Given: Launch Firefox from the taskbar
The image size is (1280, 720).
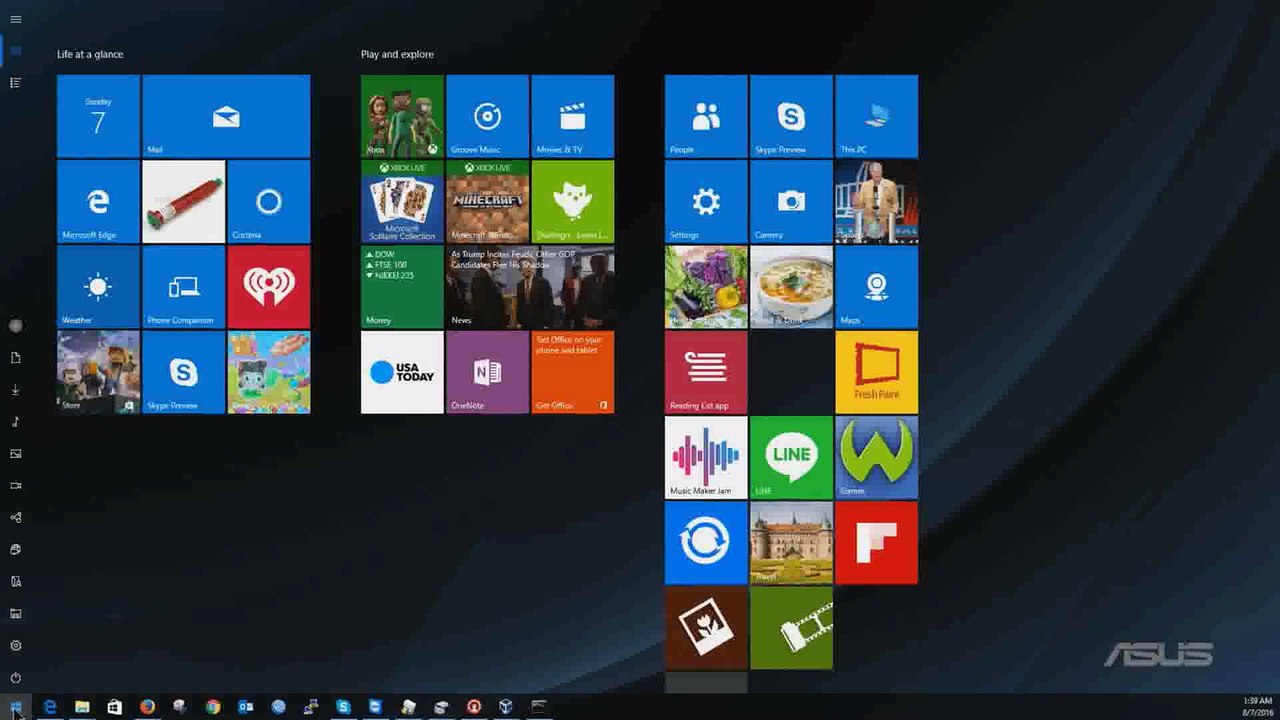Looking at the screenshot, I should [x=147, y=707].
